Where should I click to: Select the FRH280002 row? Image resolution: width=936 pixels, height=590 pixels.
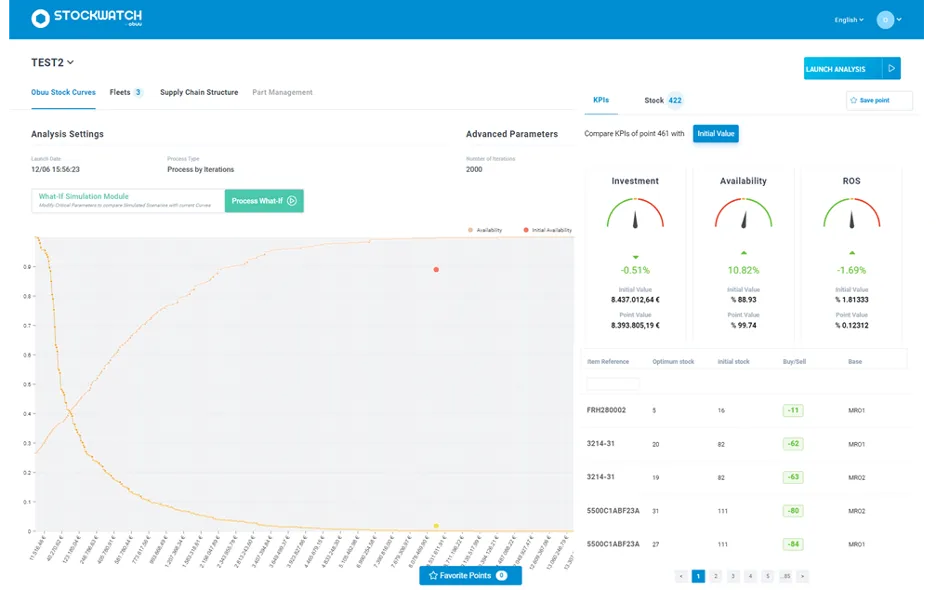744,410
